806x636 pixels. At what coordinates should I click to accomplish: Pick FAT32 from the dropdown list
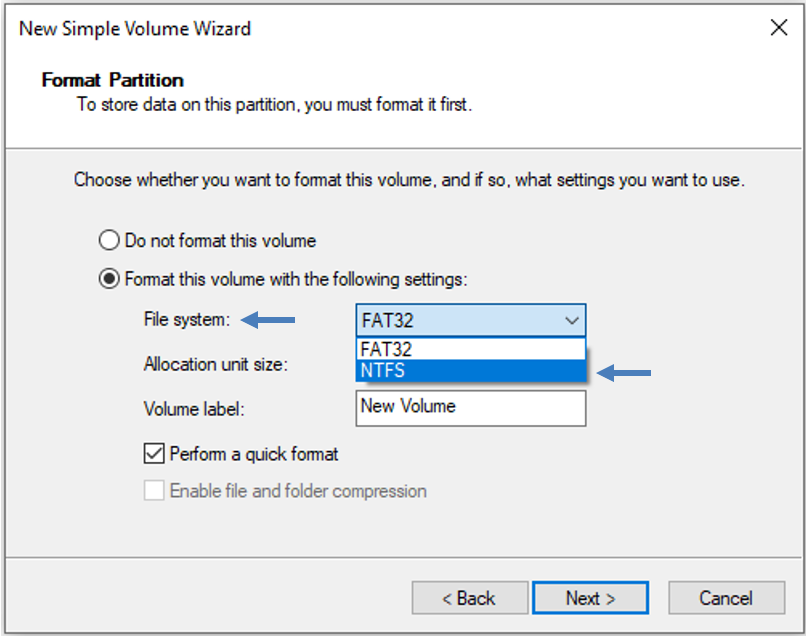pos(470,349)
